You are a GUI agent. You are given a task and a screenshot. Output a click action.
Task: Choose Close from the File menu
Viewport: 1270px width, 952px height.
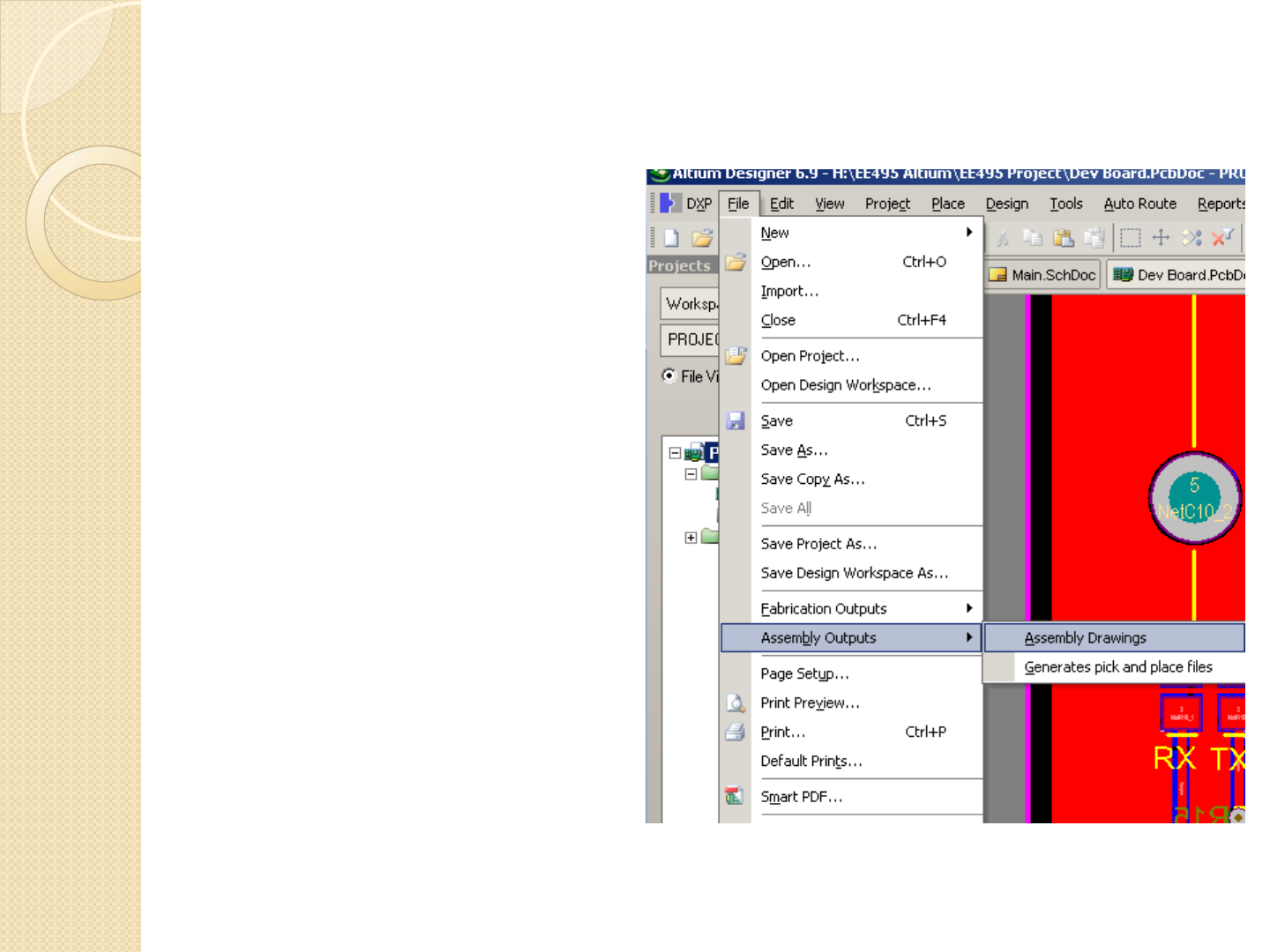tap(852, 320)
